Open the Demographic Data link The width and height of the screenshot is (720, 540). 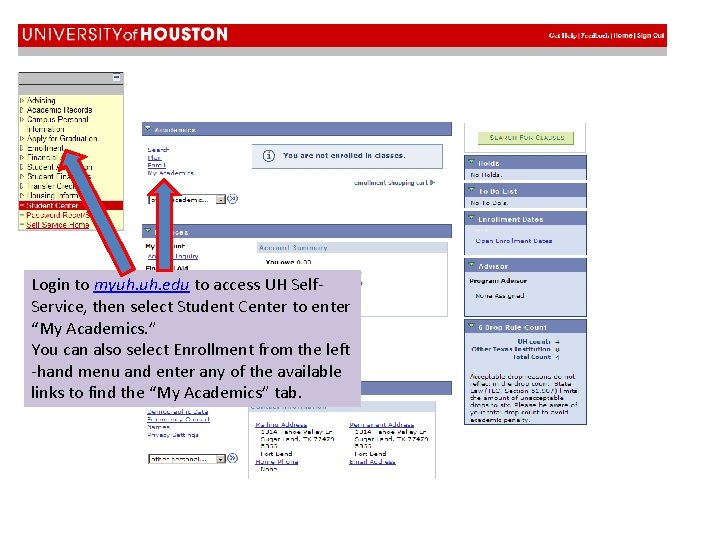click(178, 411)
